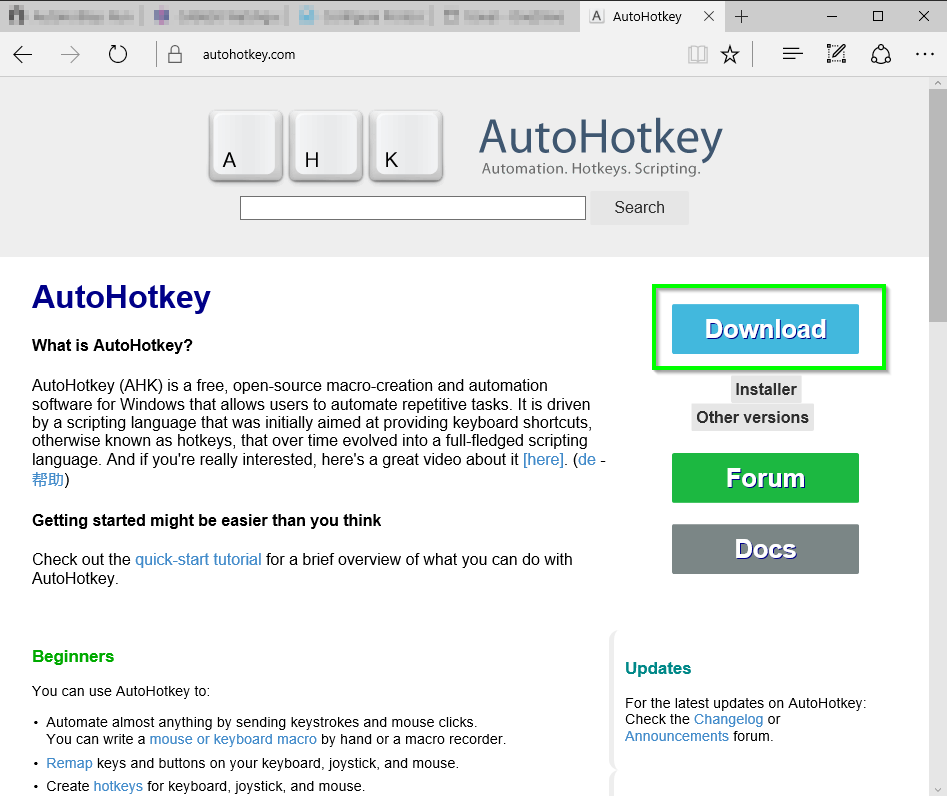Focus the site search text box
This screenshot has height=796, width=947.
pyautogui.click(x=413, y=208)
